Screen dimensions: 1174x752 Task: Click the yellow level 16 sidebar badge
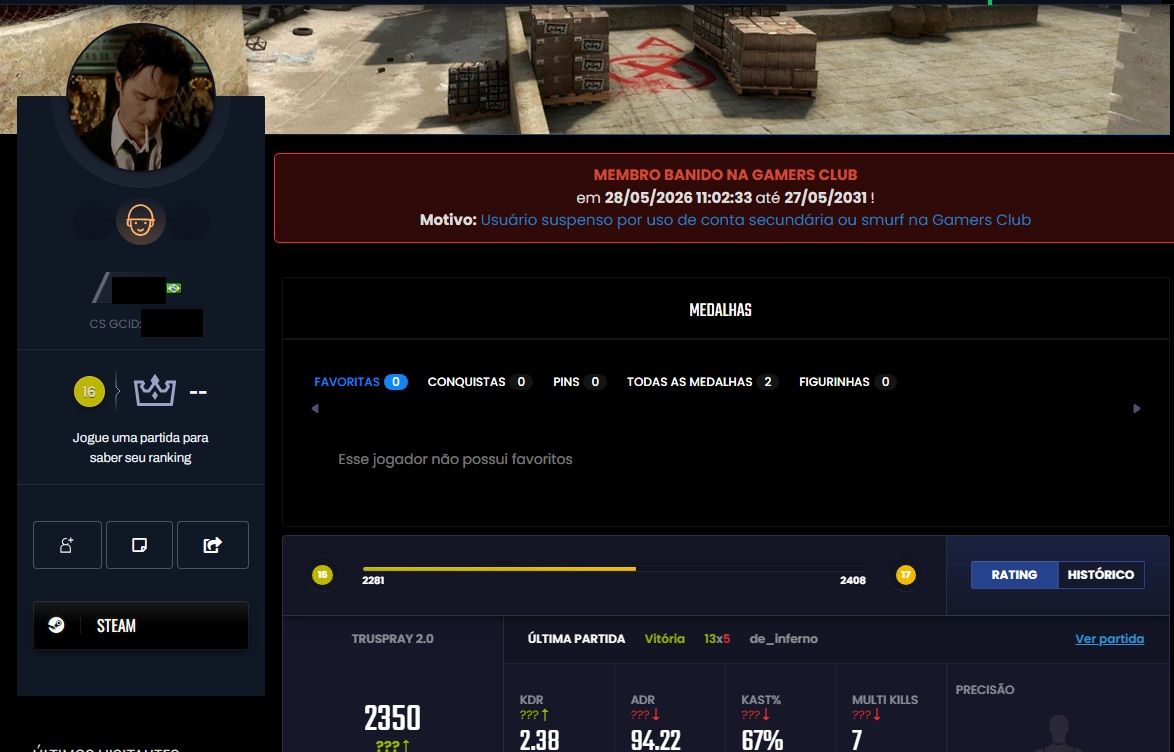point(89,392)
